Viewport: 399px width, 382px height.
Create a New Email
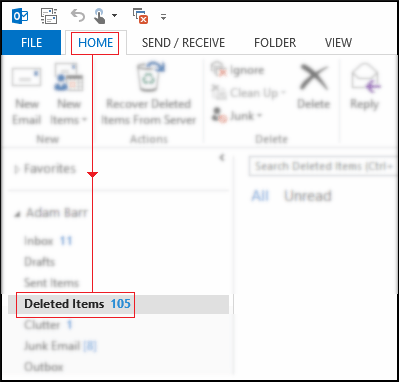(x=27, y=96)
